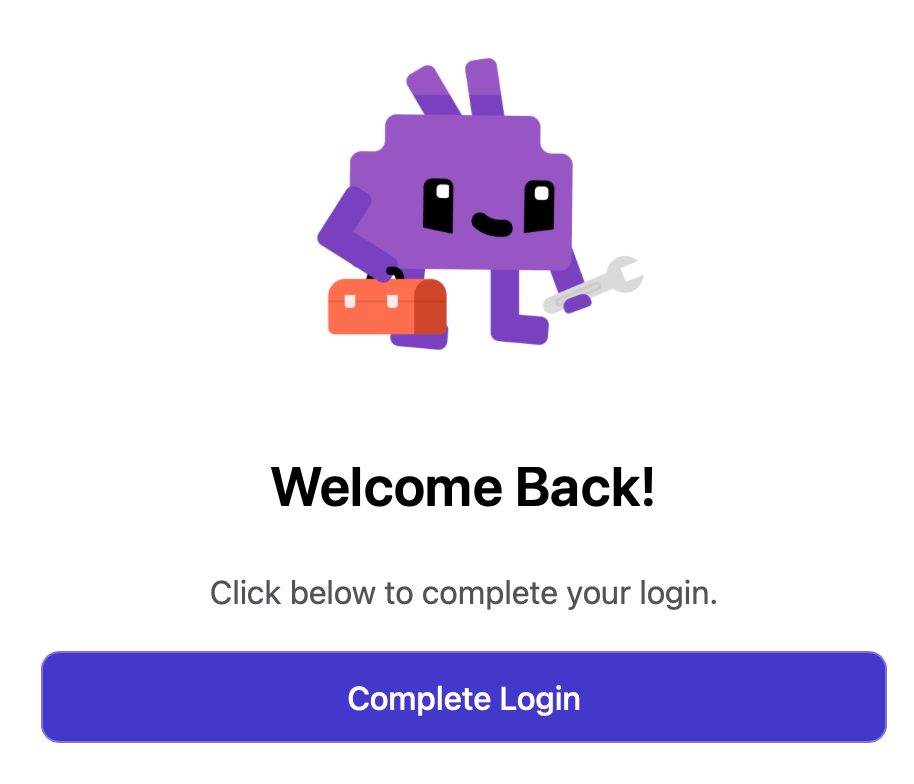Click the left latch on the toolbox
914x784 pixels.
click(x=350, y=301)
